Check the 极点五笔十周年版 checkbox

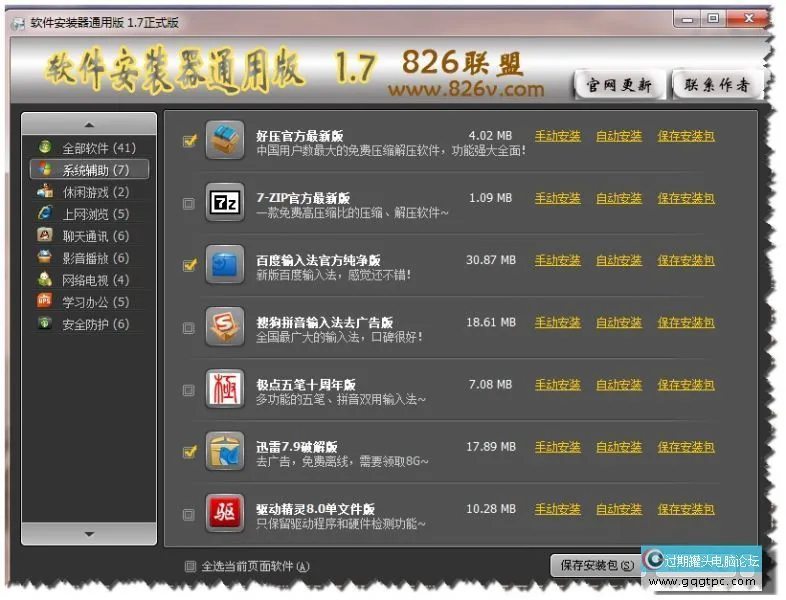point(188,390)
